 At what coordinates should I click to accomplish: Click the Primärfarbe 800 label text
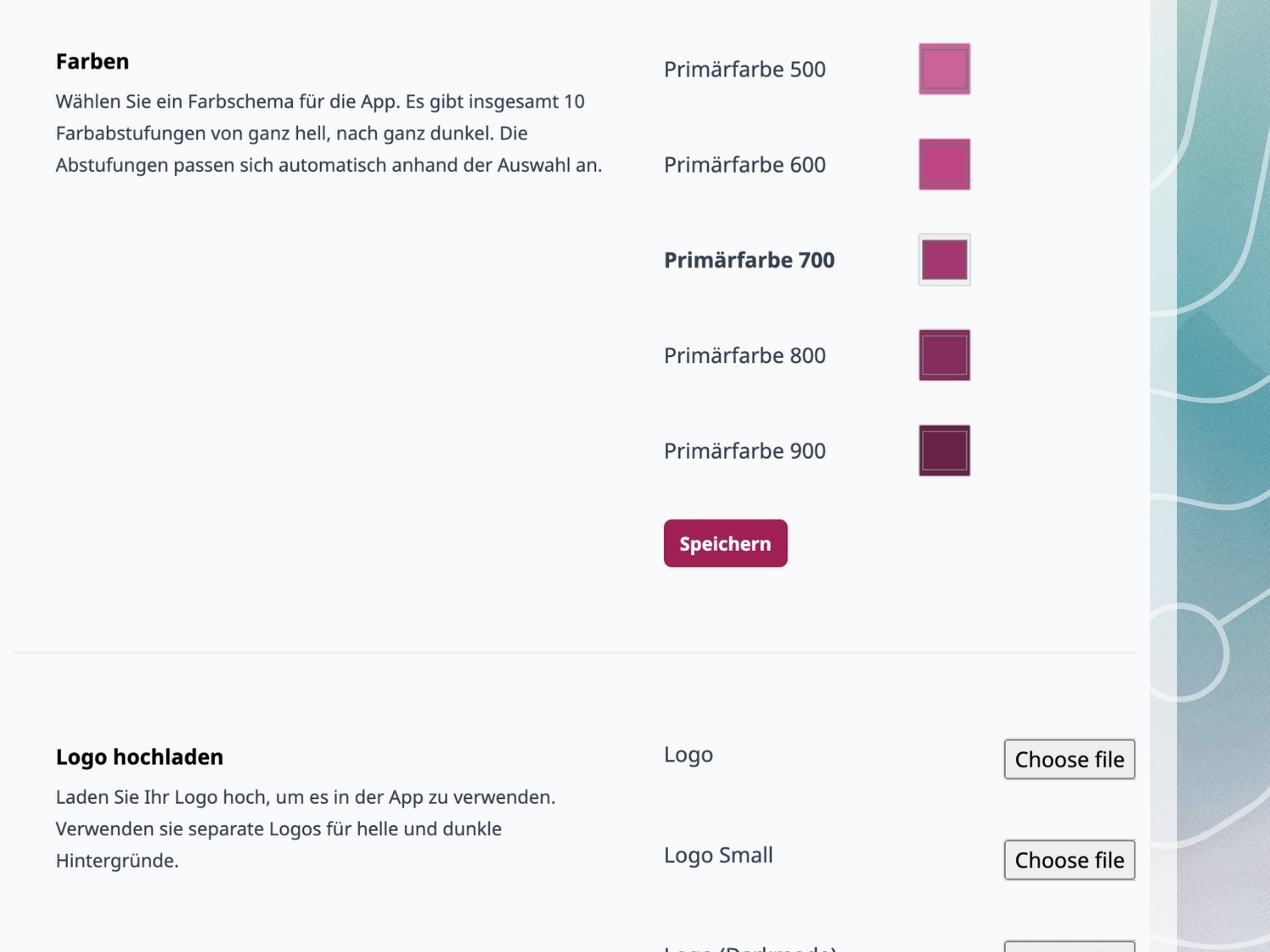click(x=744, y=355)
